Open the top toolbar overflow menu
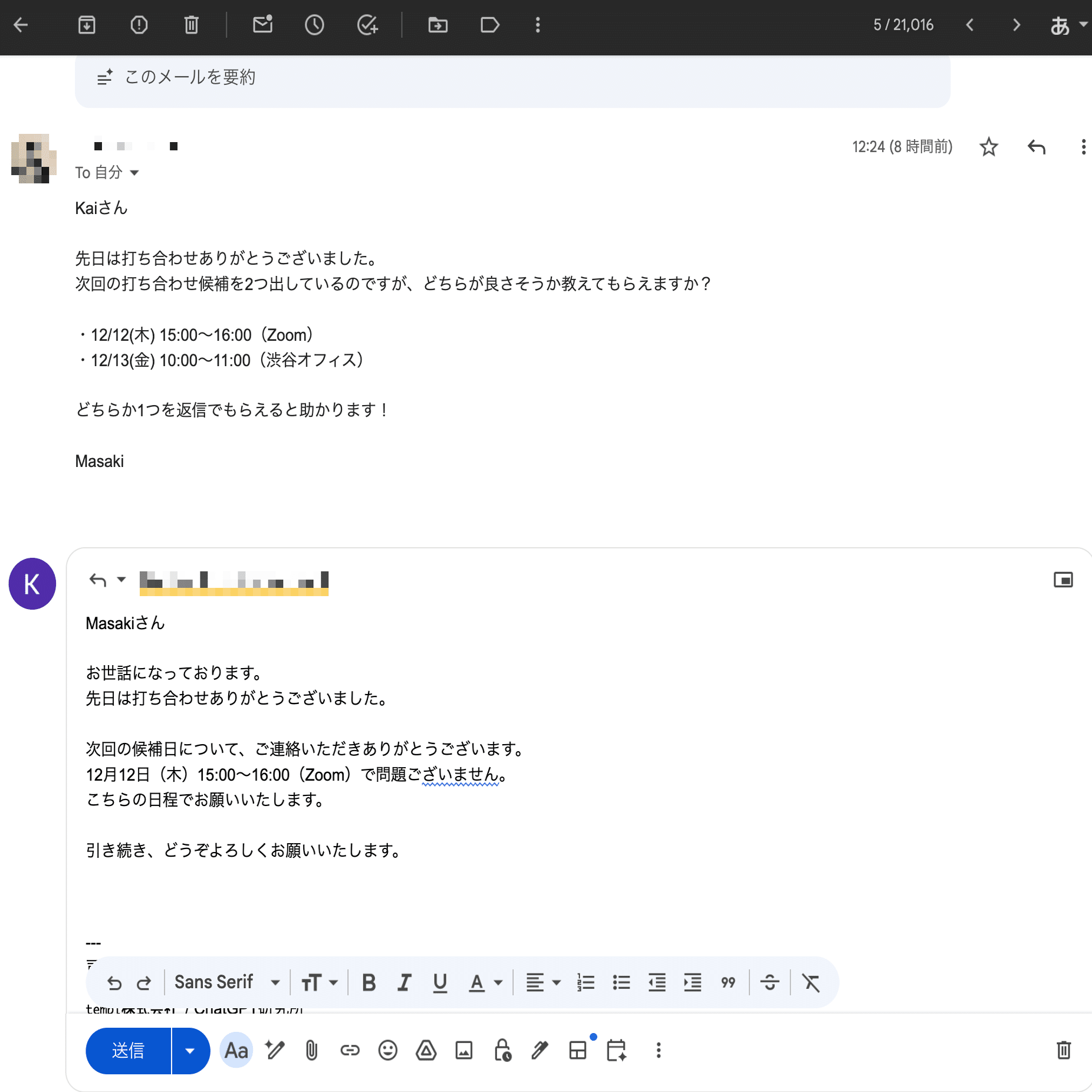This screenshot has width=1092, height=1092. (537, 25)
